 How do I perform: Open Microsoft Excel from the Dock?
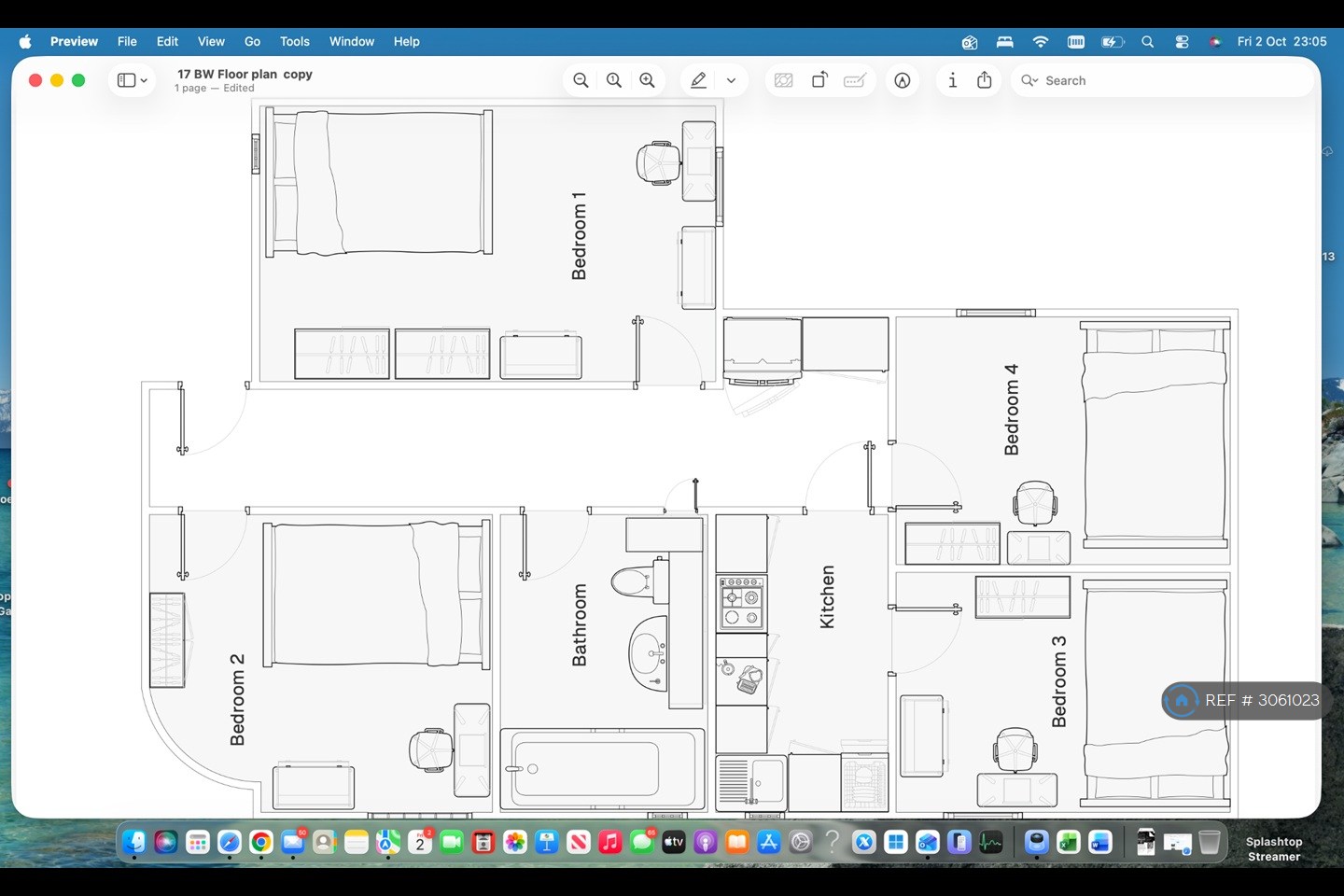click(1069, 842)
